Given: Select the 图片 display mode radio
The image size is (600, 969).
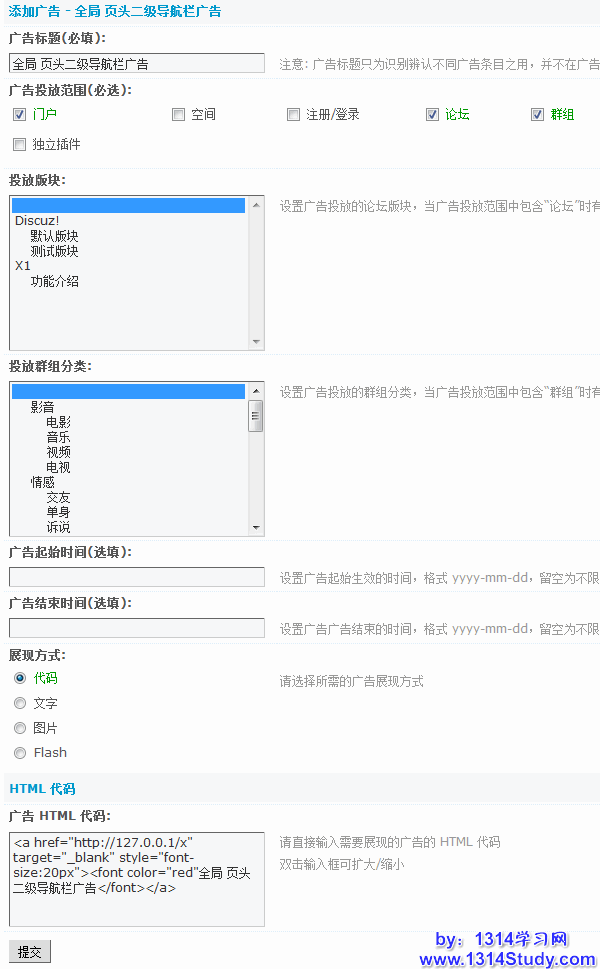Looking at the screenshot, I should [20, 728].
